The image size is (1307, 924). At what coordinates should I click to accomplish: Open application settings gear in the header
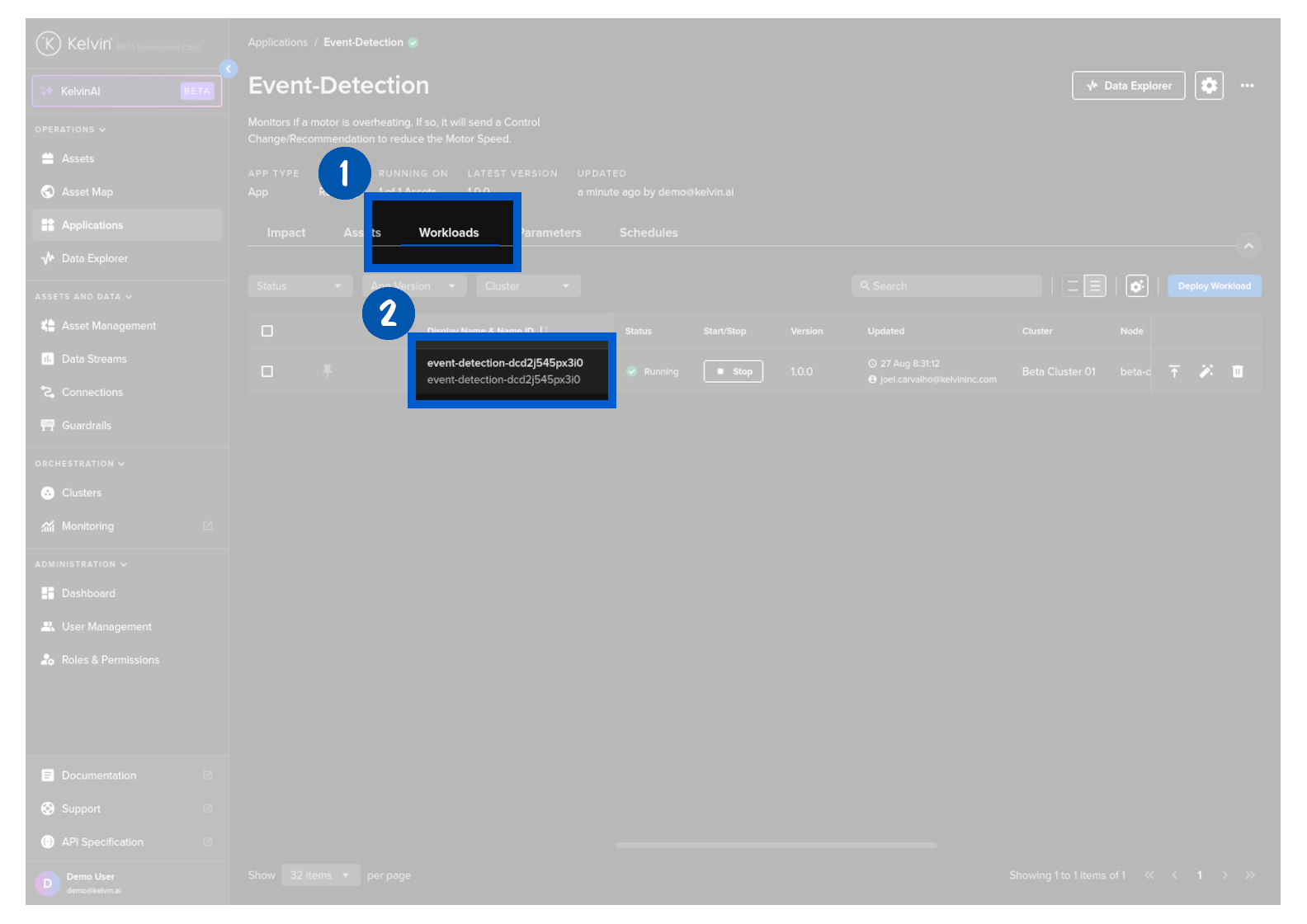[x=1209, y=86]
